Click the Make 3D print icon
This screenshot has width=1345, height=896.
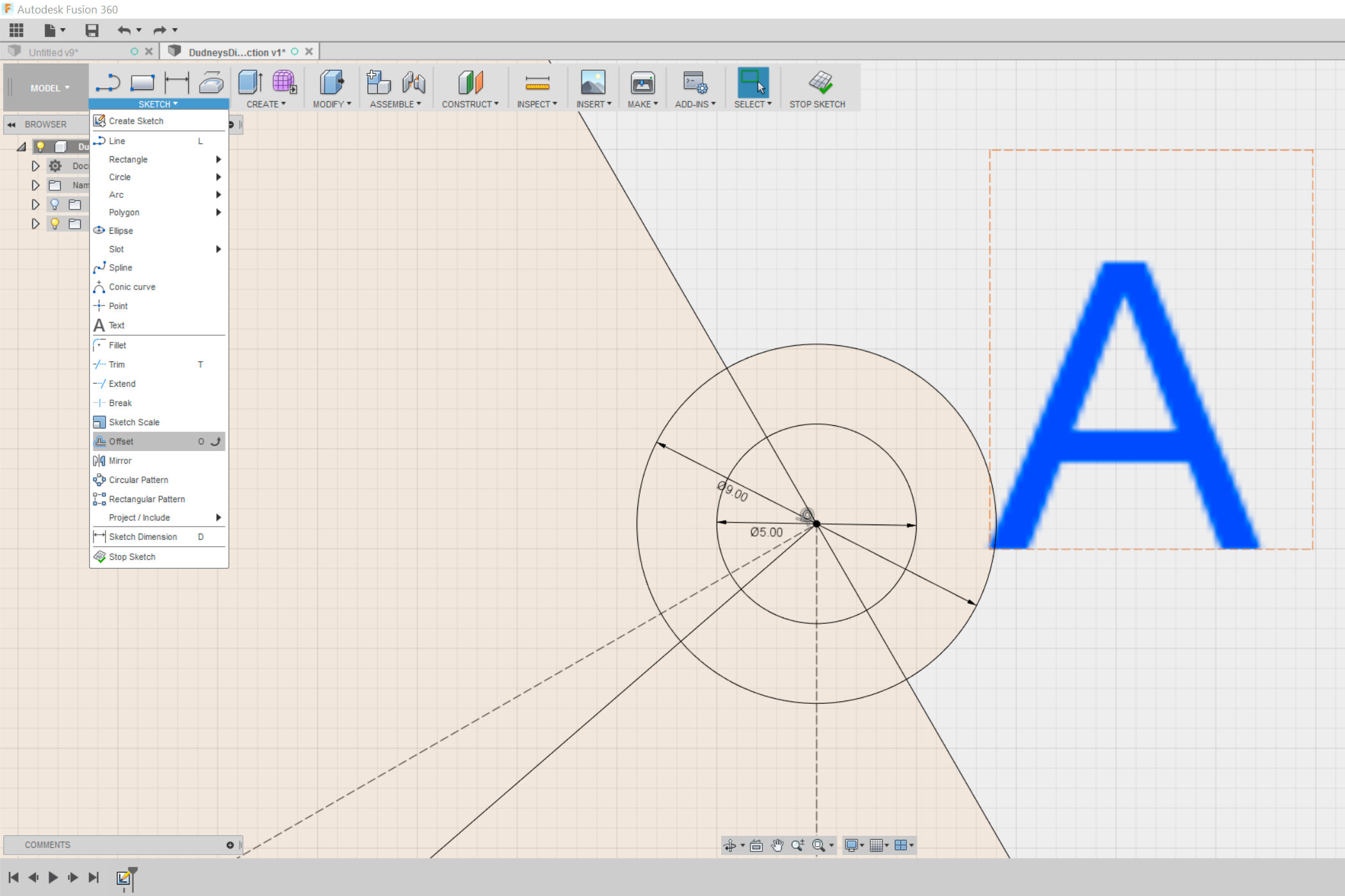click(x=642, y=83)
